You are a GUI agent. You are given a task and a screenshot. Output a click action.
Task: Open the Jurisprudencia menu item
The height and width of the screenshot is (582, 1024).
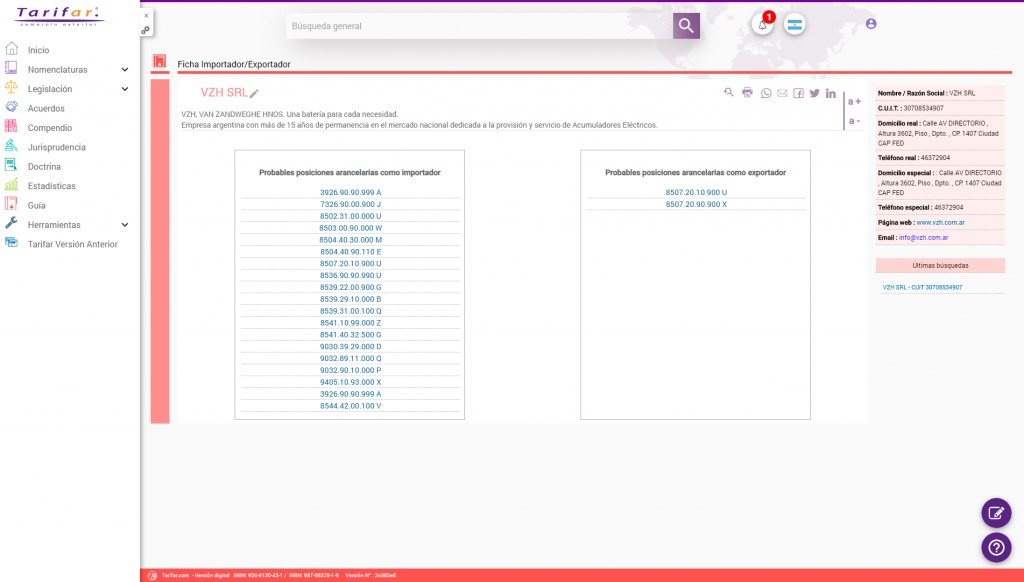coord(56,148)
